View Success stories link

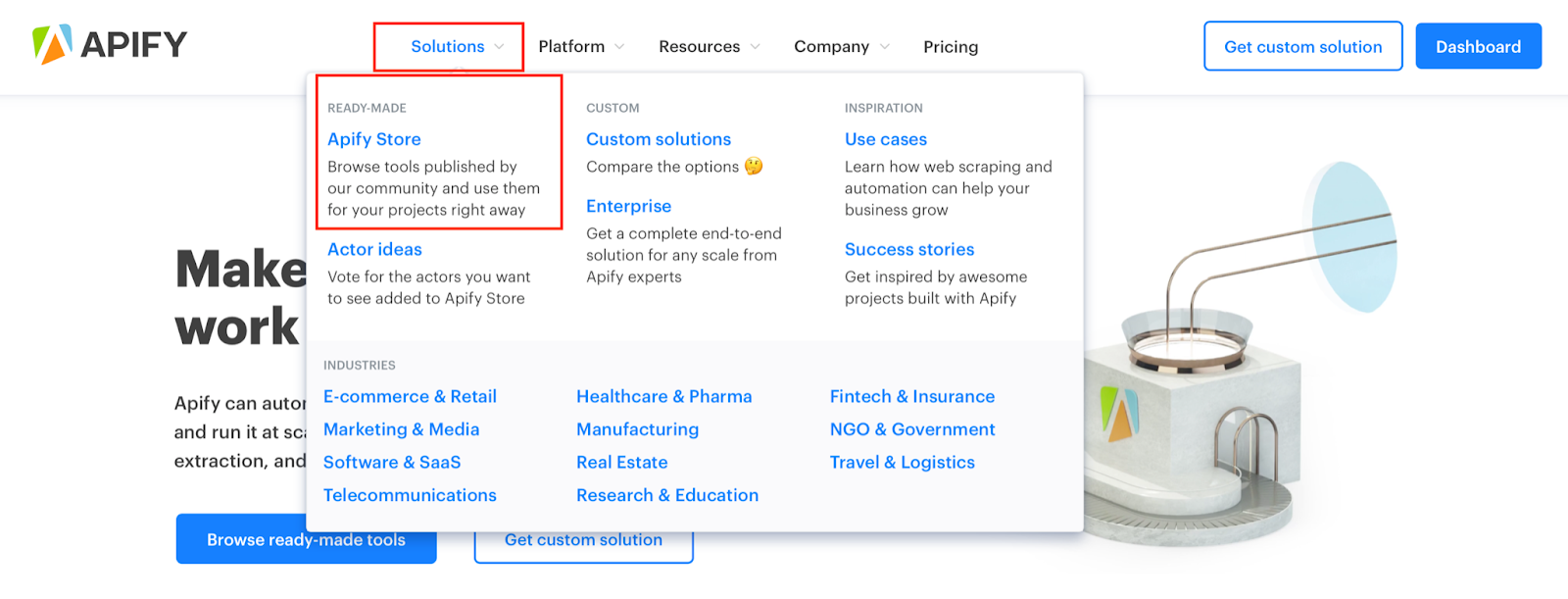(x=909, y=249)
